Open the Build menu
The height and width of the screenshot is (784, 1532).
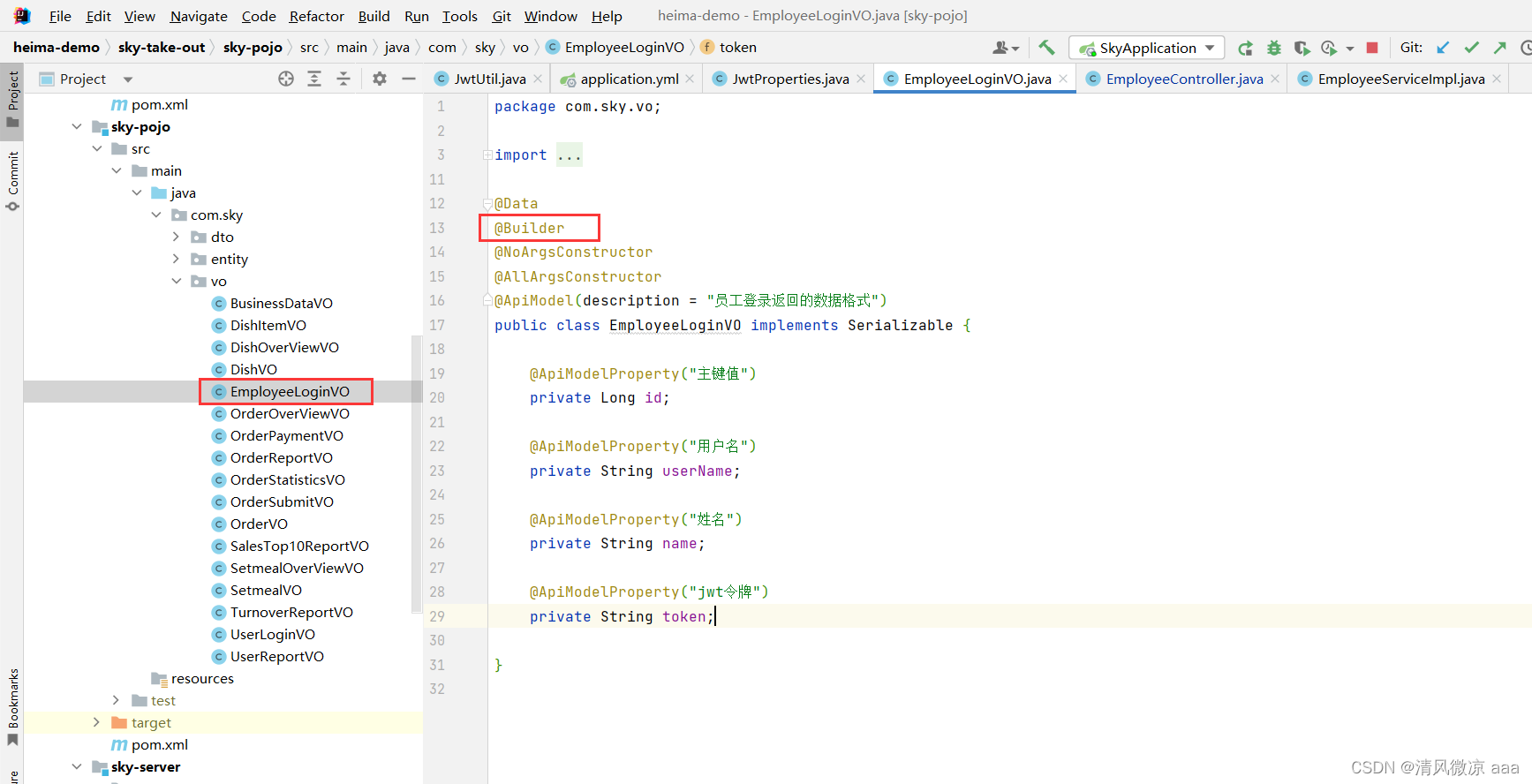[x=374, y=16]
